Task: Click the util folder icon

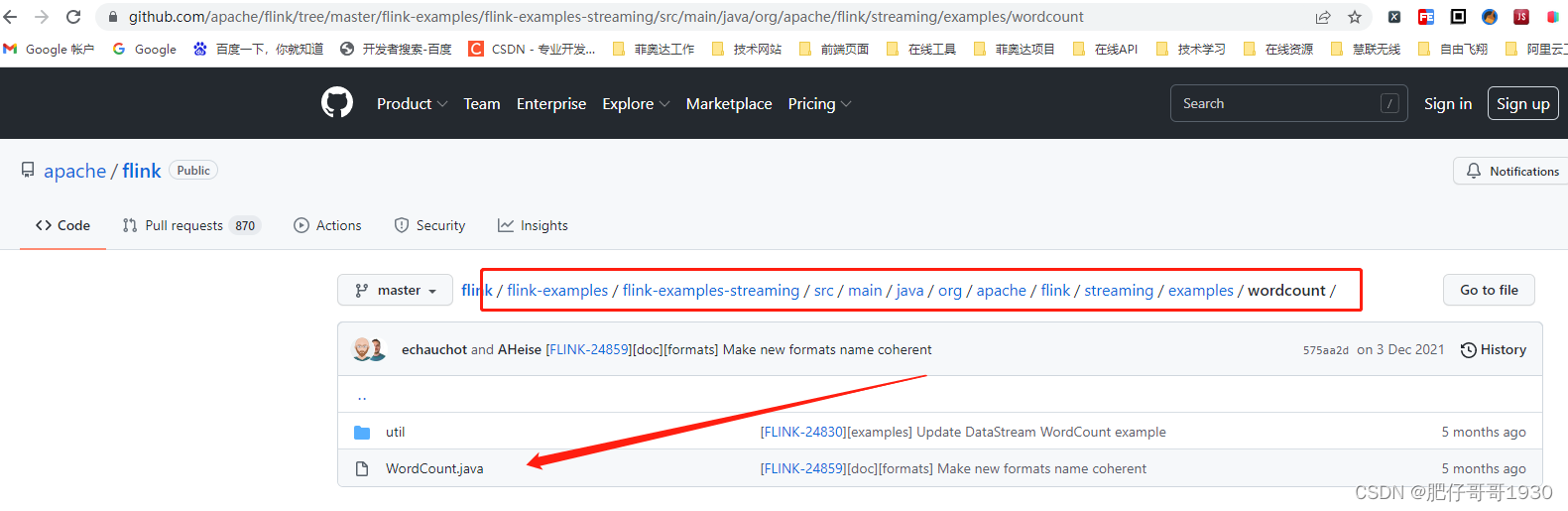Action: (x=362, y=432)
